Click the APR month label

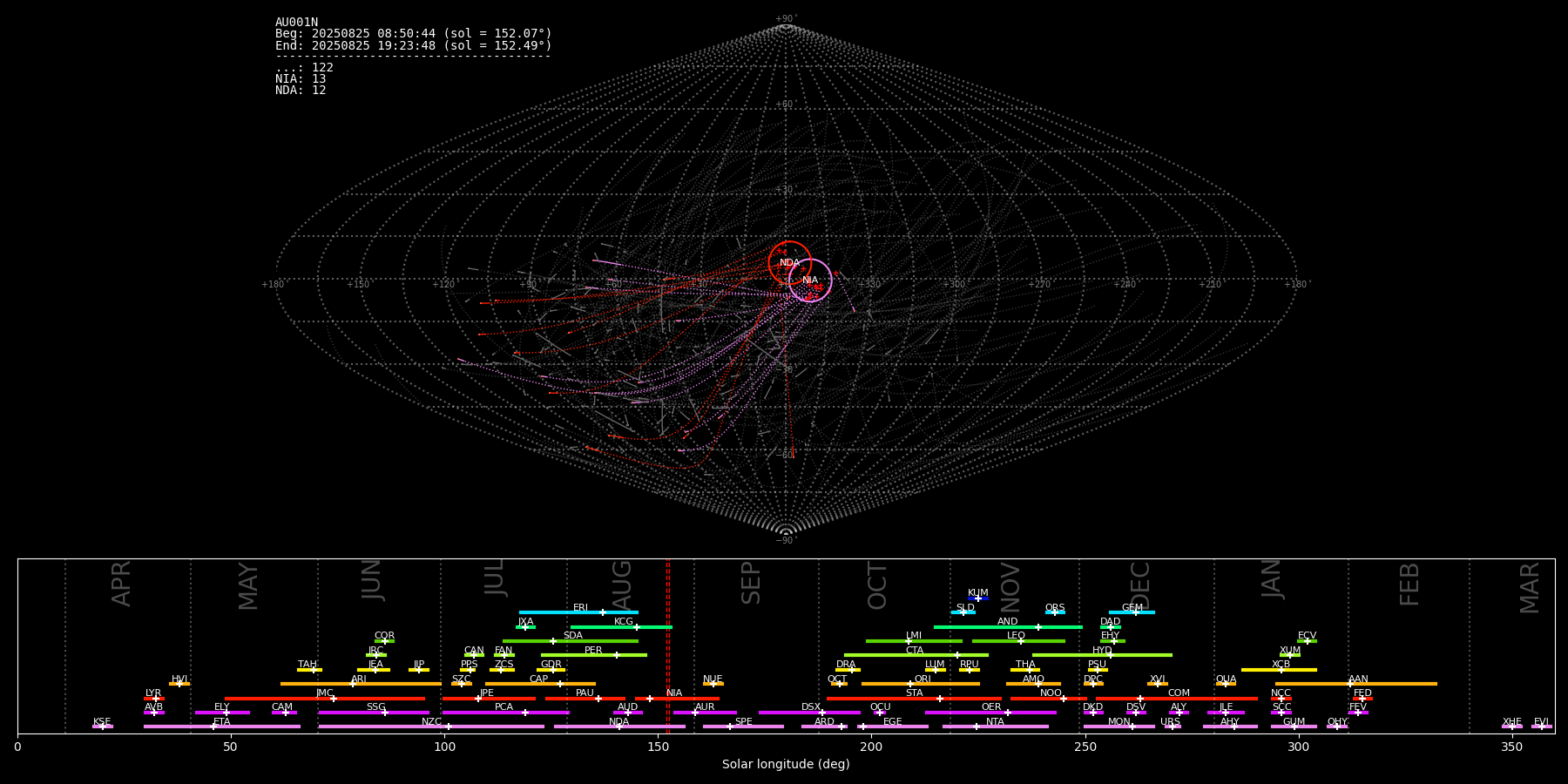(122, 584)
